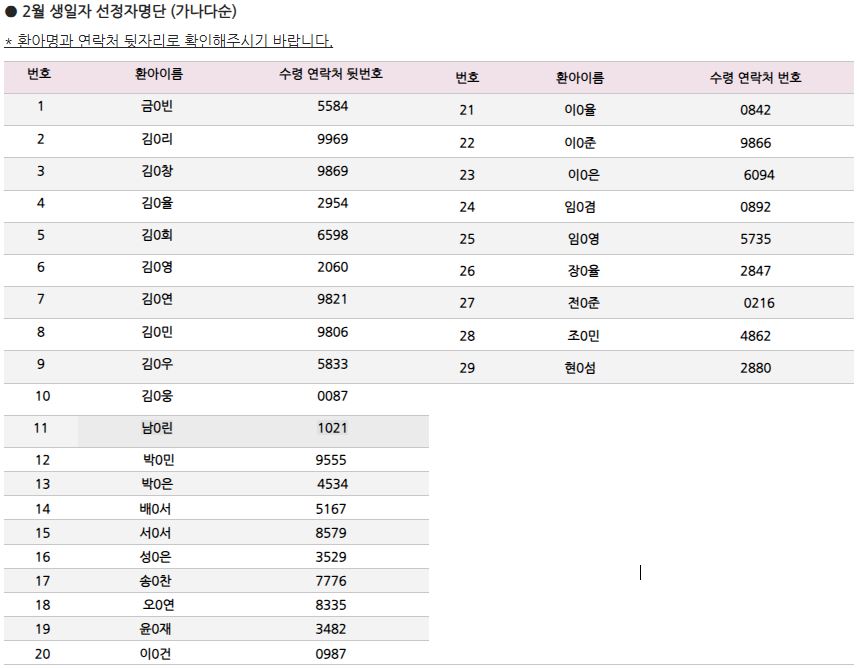The height and width of the screenshot is (668, 859).
Task: Click the phone number 4862
Action: point(755,336)
